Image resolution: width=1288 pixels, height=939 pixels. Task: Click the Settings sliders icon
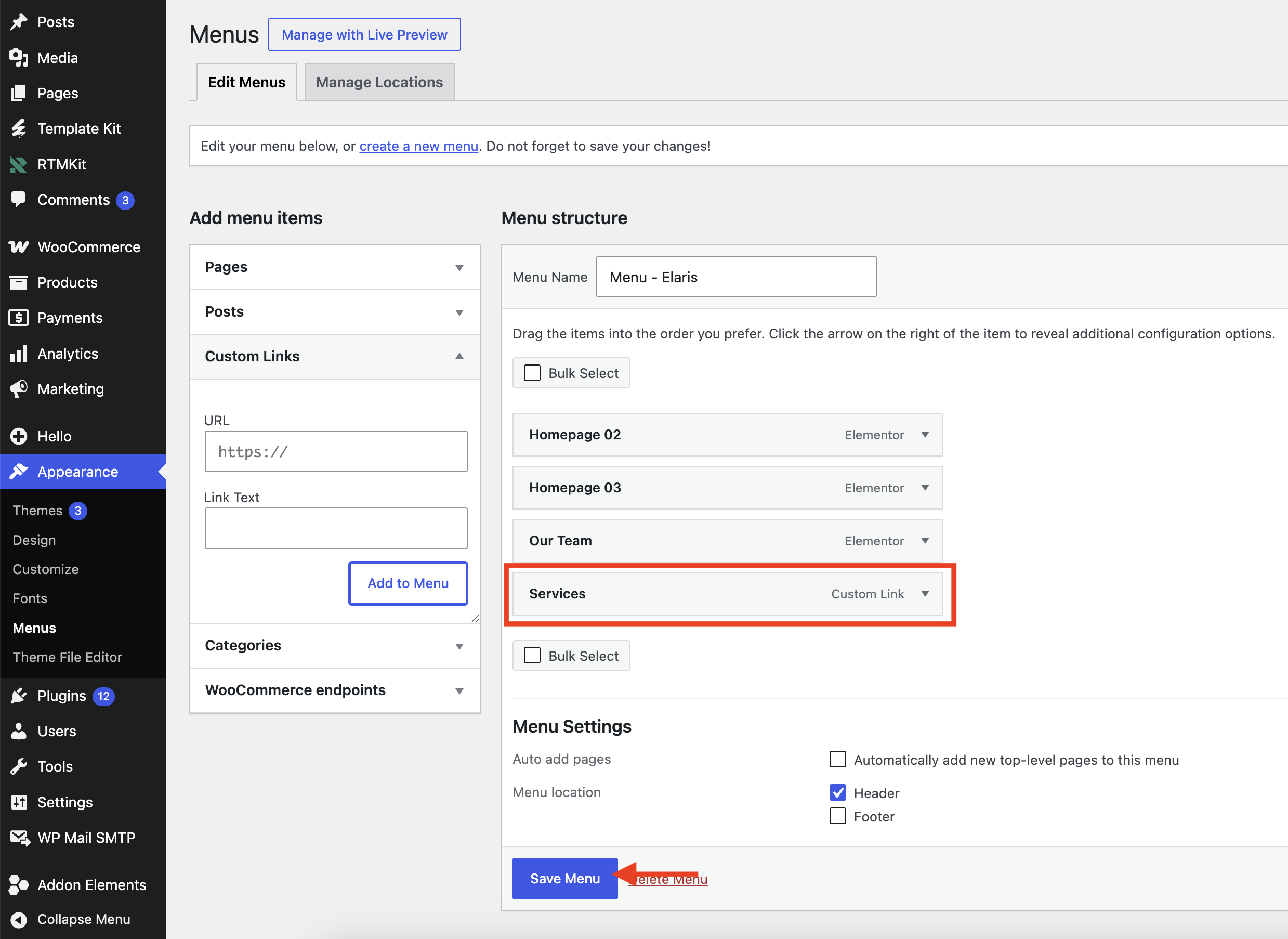[x=19, y=802]
